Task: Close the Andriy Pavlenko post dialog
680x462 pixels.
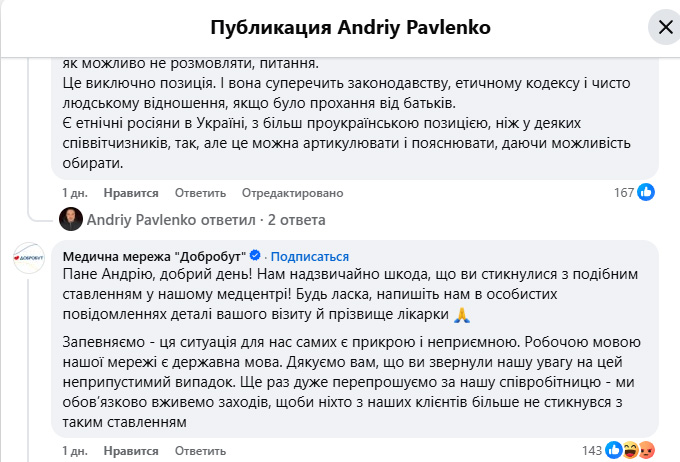Action: (x=664, y=26)
